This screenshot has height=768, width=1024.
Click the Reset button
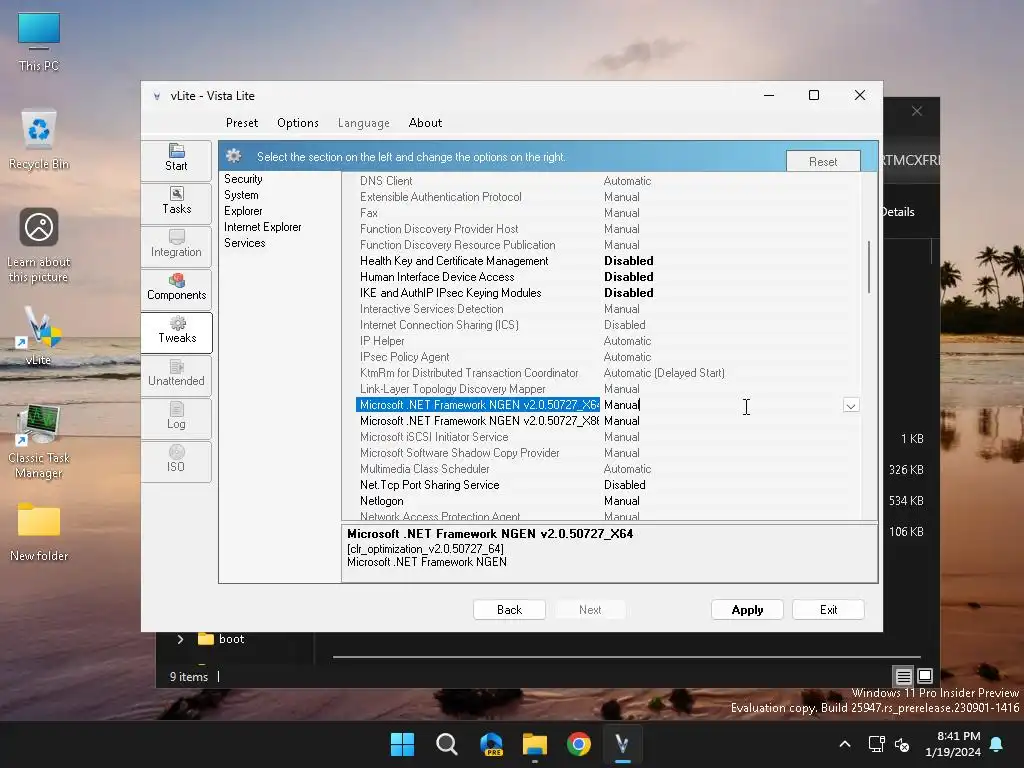tap(823, 161)
